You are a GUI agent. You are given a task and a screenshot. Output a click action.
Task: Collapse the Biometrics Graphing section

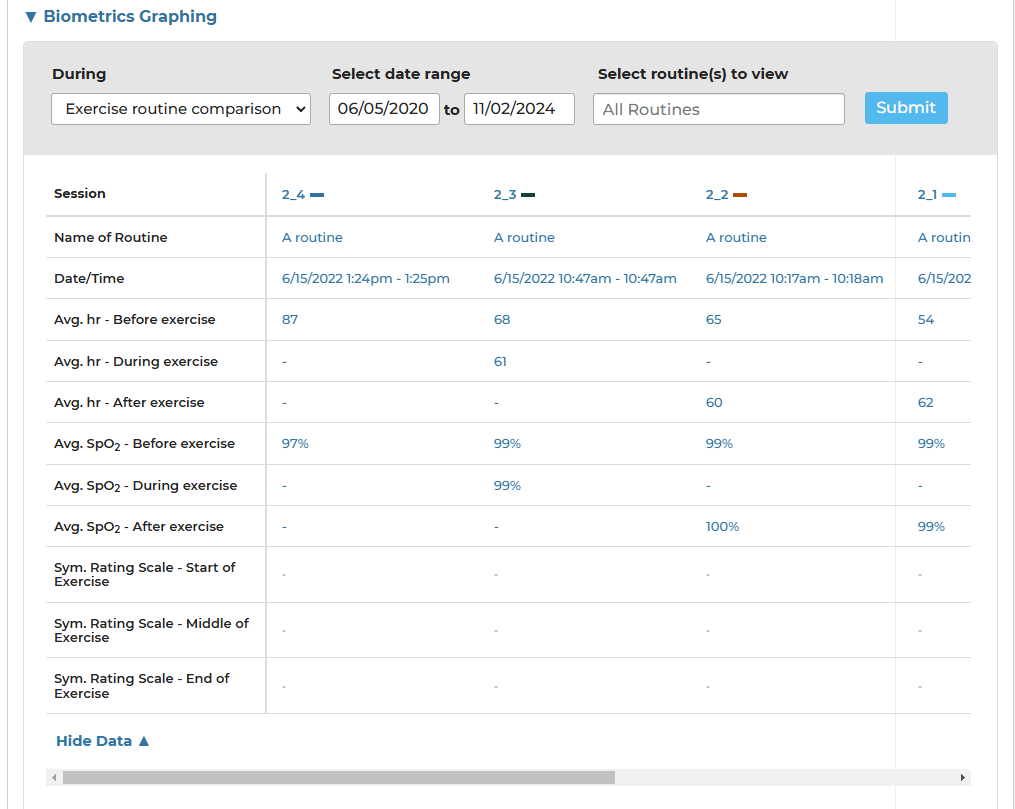click(120, 17)
